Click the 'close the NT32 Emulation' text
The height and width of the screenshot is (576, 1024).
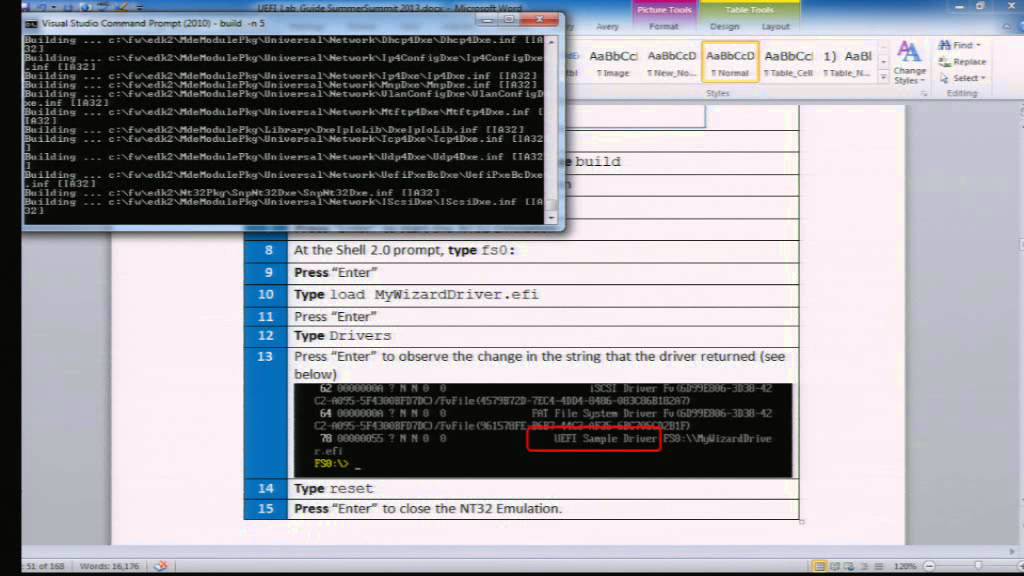(481, 509)
